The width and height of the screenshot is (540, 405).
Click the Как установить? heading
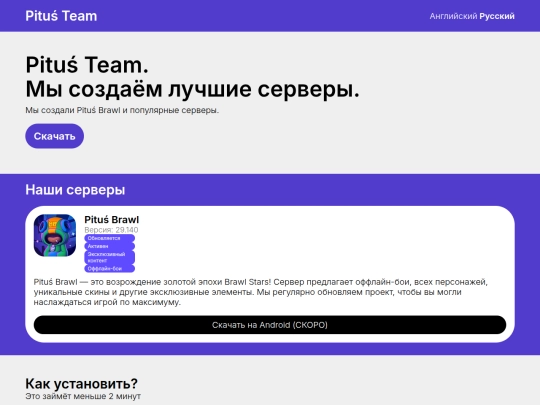81,383
